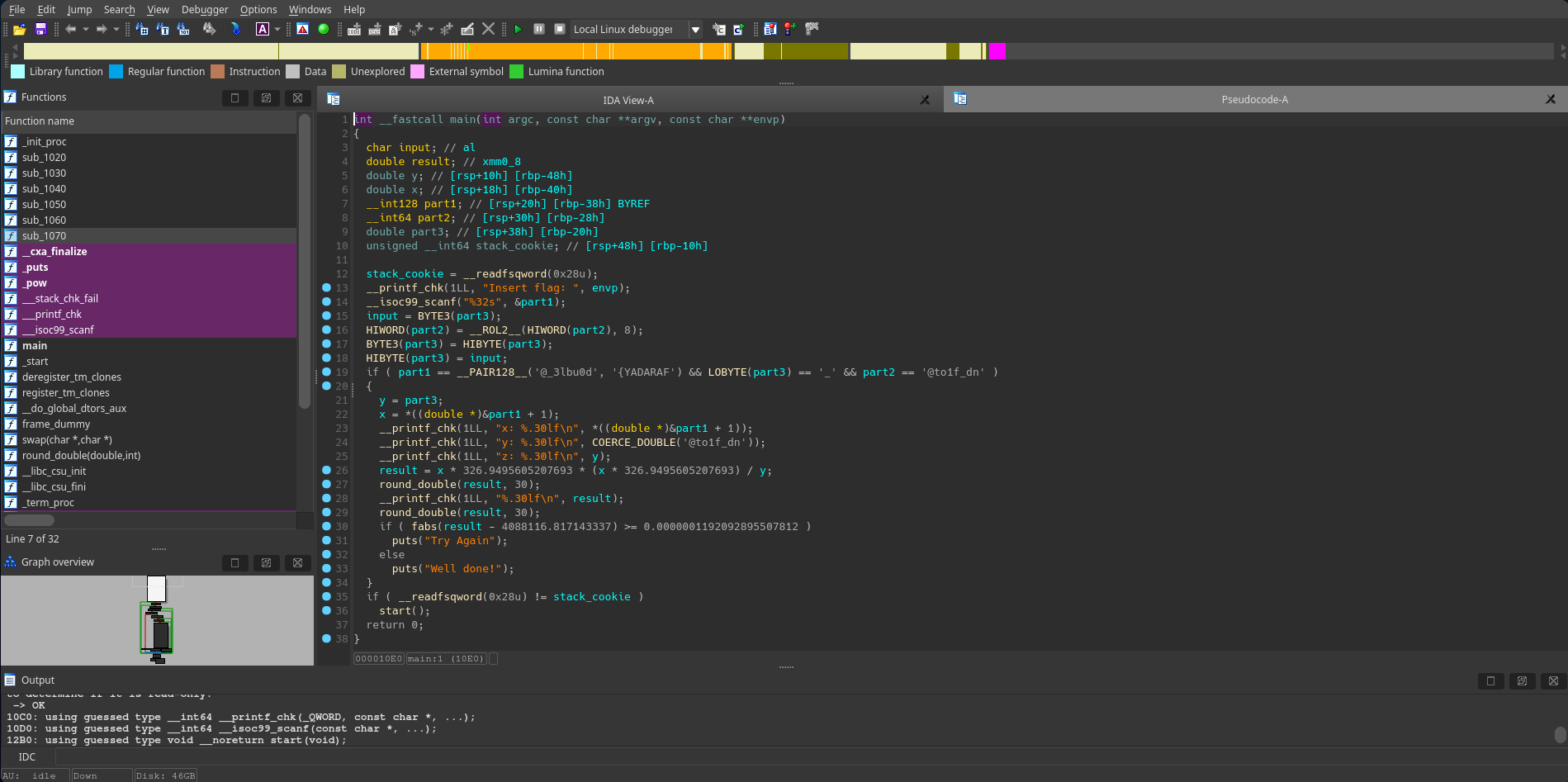Image resolution: width=1568 pixels, height=782 pixels.
Task: Start the process with green play button
Action: 518,29
